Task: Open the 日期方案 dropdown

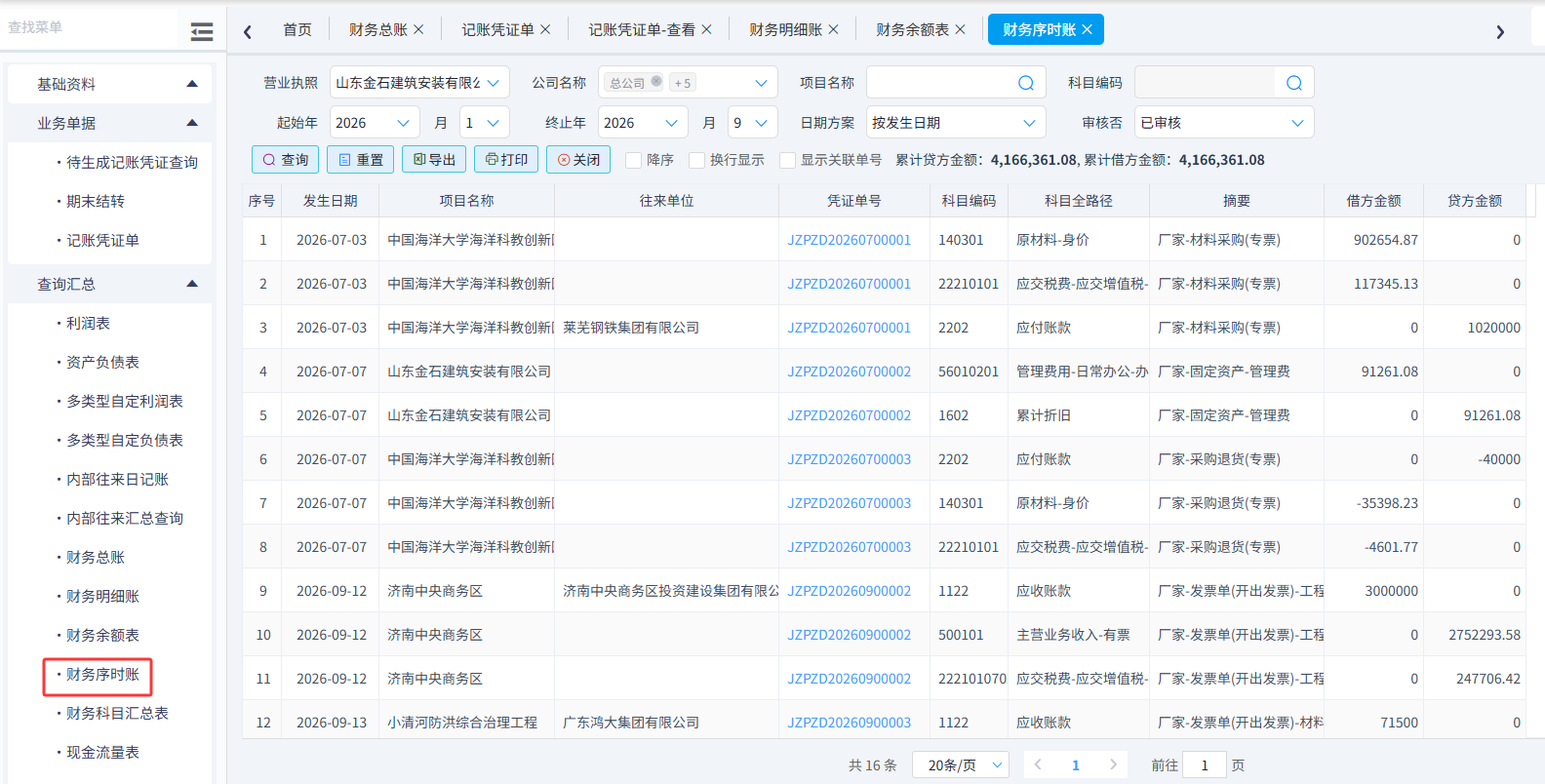Action: 956,123
